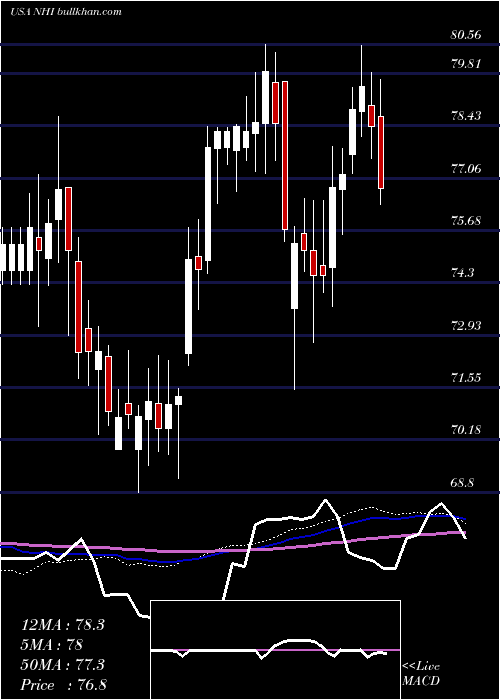Open the Live MACD inset chart
The height and width of the screenshot is (700, 500).
coord(275,650)
